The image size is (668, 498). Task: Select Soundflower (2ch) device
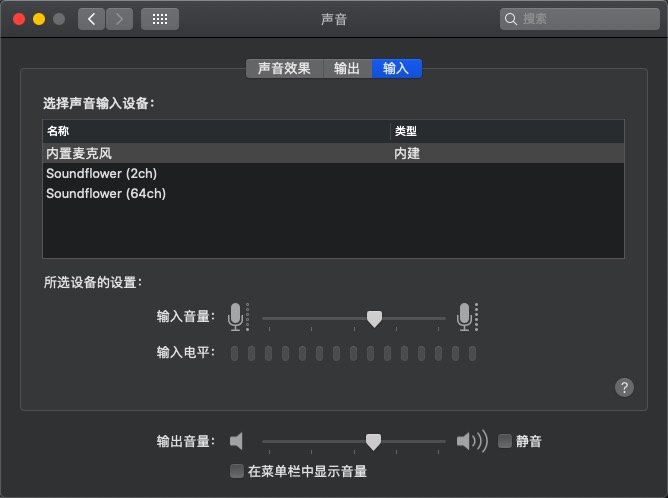(334, 173)
